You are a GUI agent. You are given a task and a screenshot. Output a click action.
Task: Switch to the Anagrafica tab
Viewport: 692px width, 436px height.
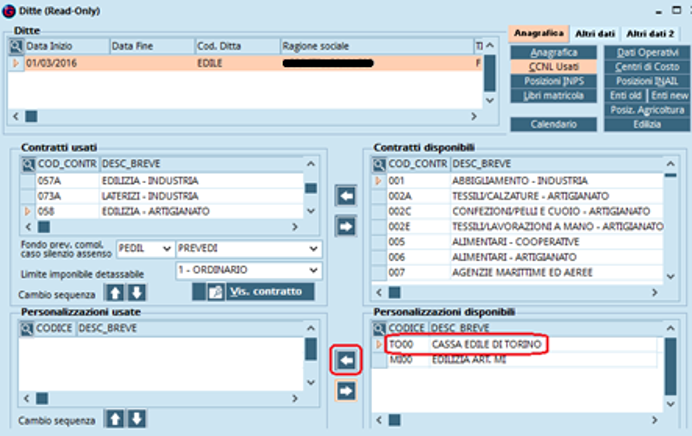(539, 34)
